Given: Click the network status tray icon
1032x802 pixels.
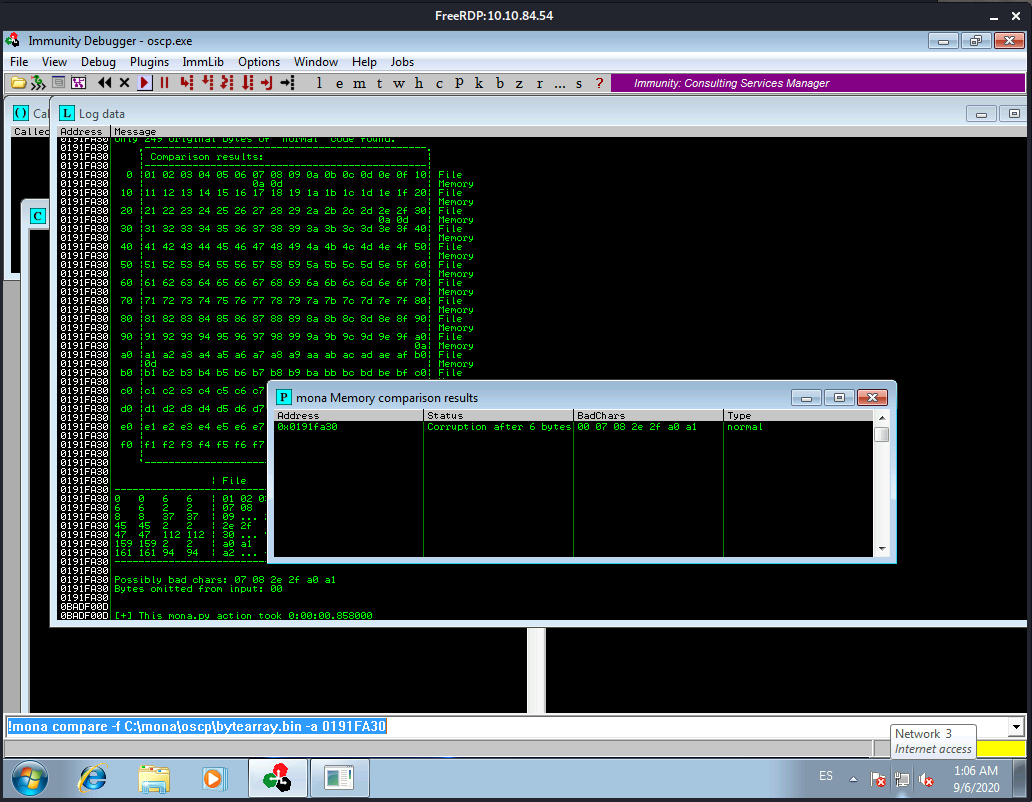Looking at the screenshot, I should tap(902, 780).
